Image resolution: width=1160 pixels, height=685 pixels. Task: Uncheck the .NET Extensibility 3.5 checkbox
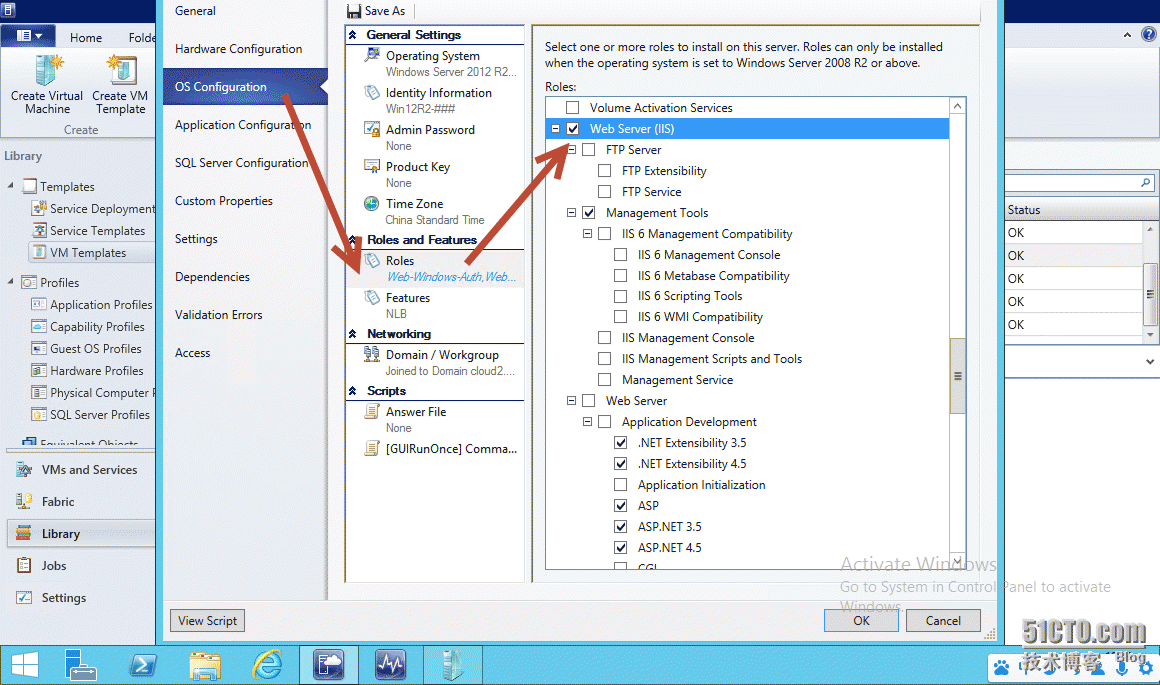(621, 443)
